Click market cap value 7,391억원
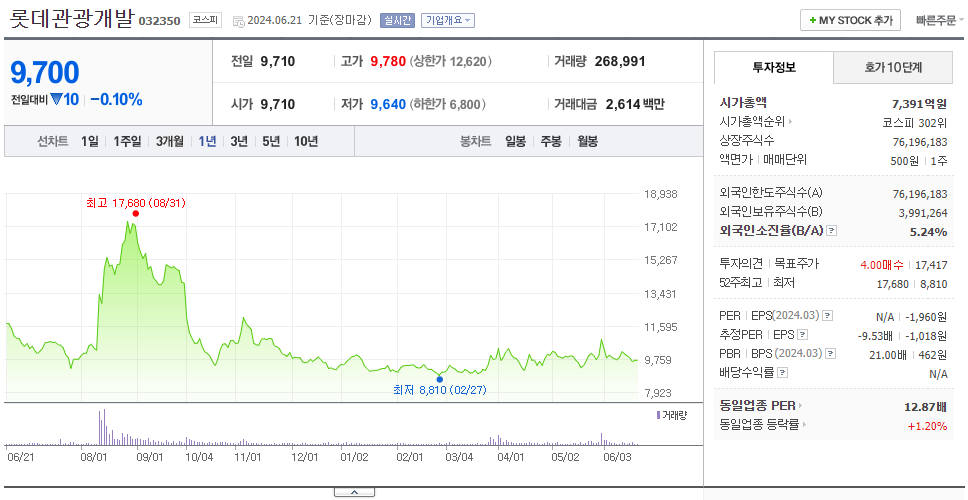Image resolution: width=968 pixels, height=500 pixels. coord(920,104)
